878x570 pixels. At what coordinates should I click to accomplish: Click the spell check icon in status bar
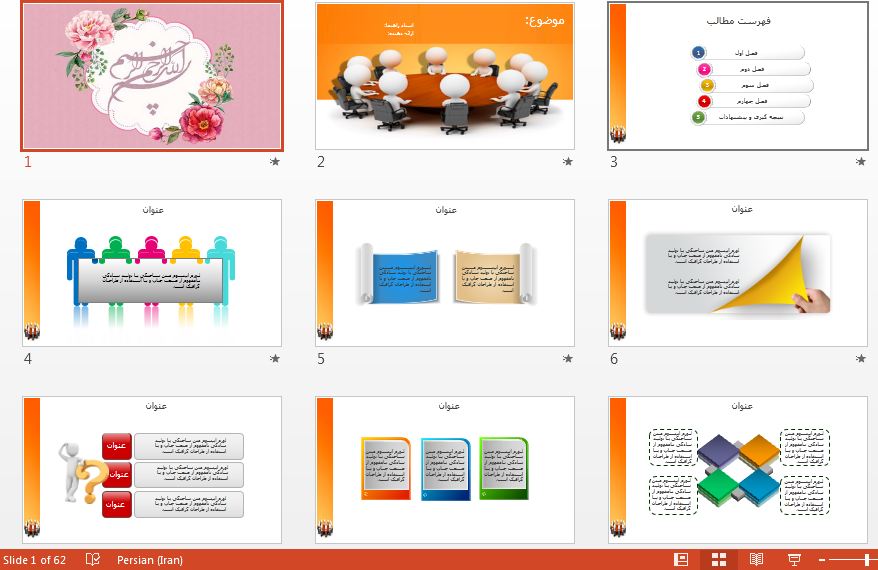(93, 559)
